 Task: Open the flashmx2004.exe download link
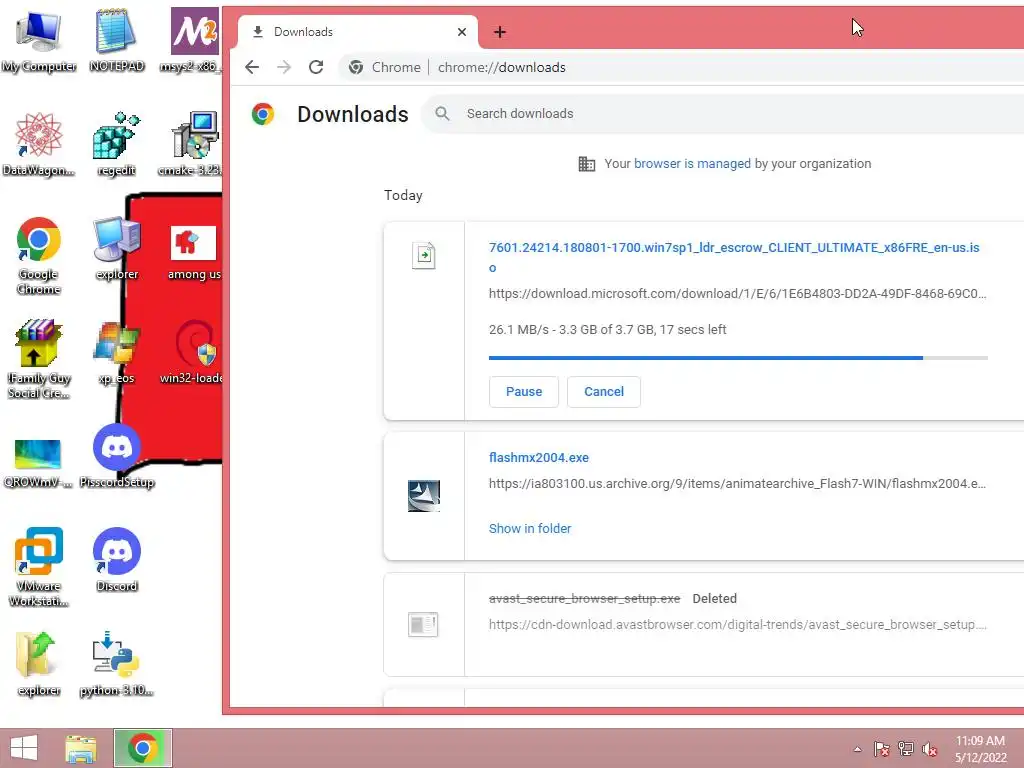tap(539, 458)
